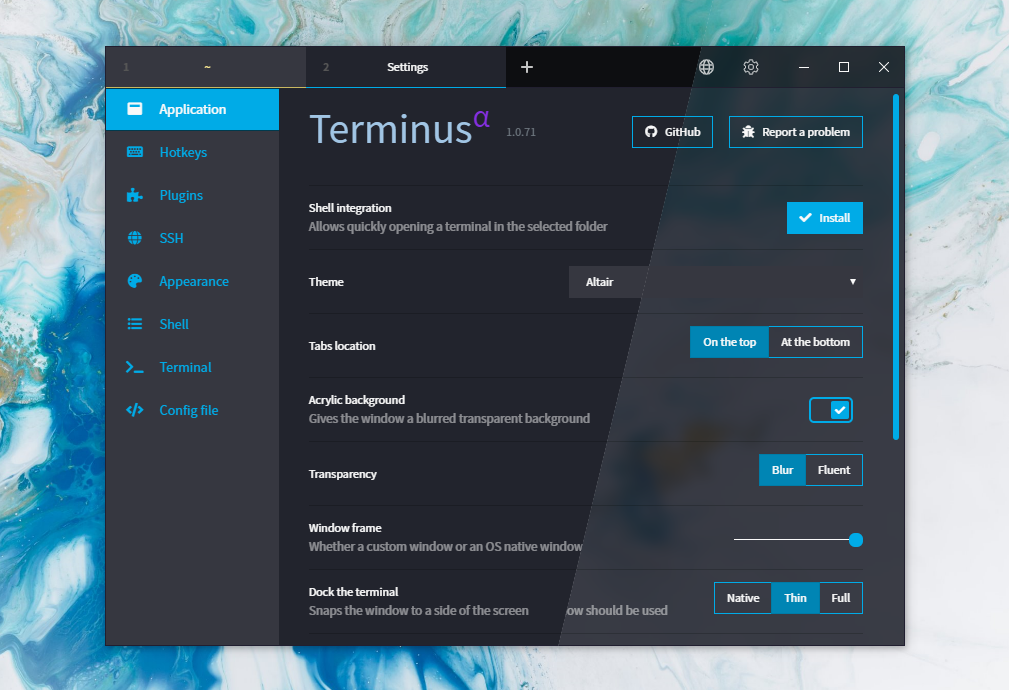Close the Terminus window

(x=884, y=67)
